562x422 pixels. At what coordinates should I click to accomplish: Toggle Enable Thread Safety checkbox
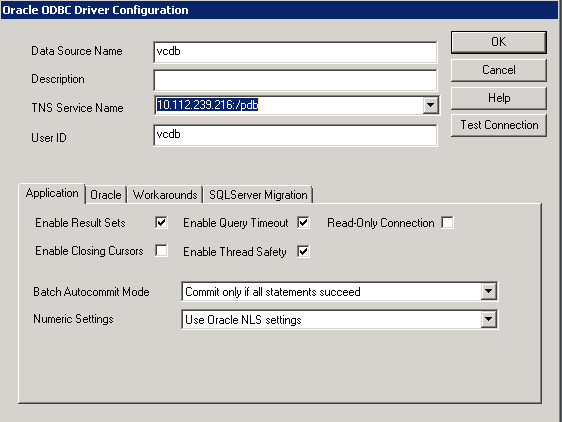pyautogui.click(x=303, y=251)
